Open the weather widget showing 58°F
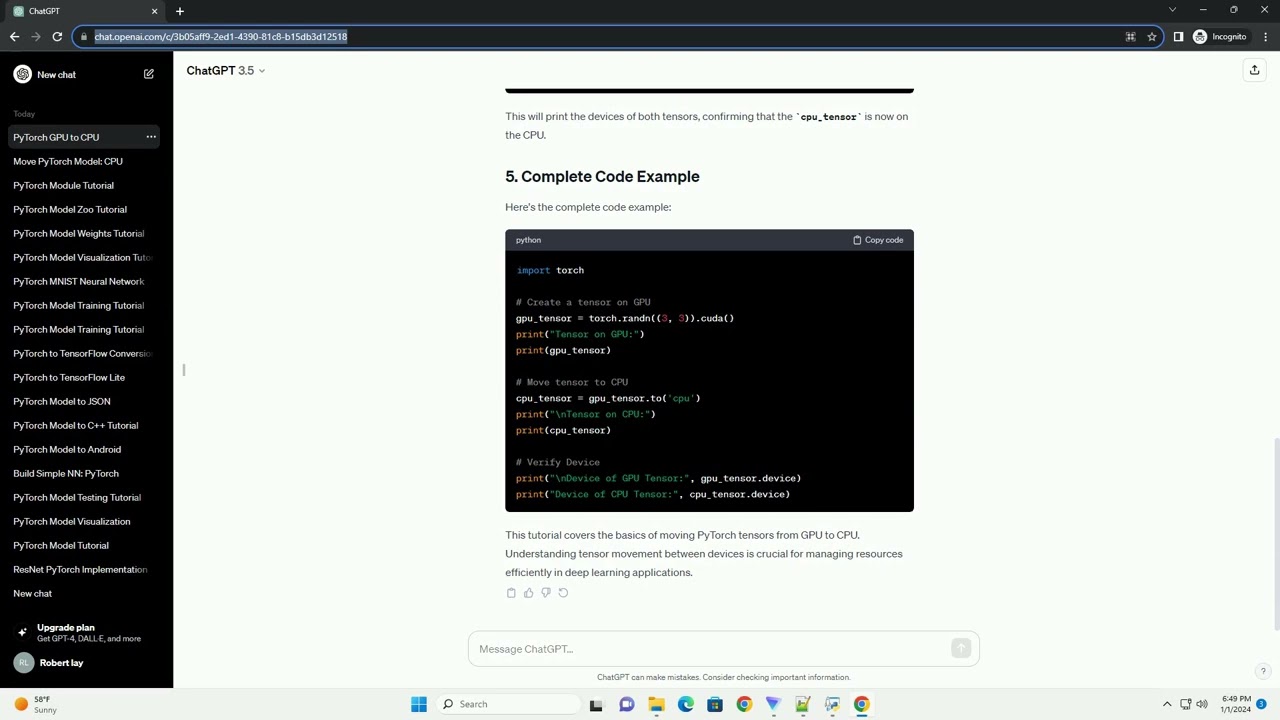 tap(35, 704)
